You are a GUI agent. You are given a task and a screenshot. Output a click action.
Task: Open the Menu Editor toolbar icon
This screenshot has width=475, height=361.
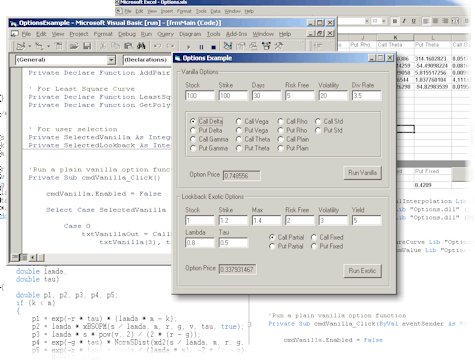59,46
